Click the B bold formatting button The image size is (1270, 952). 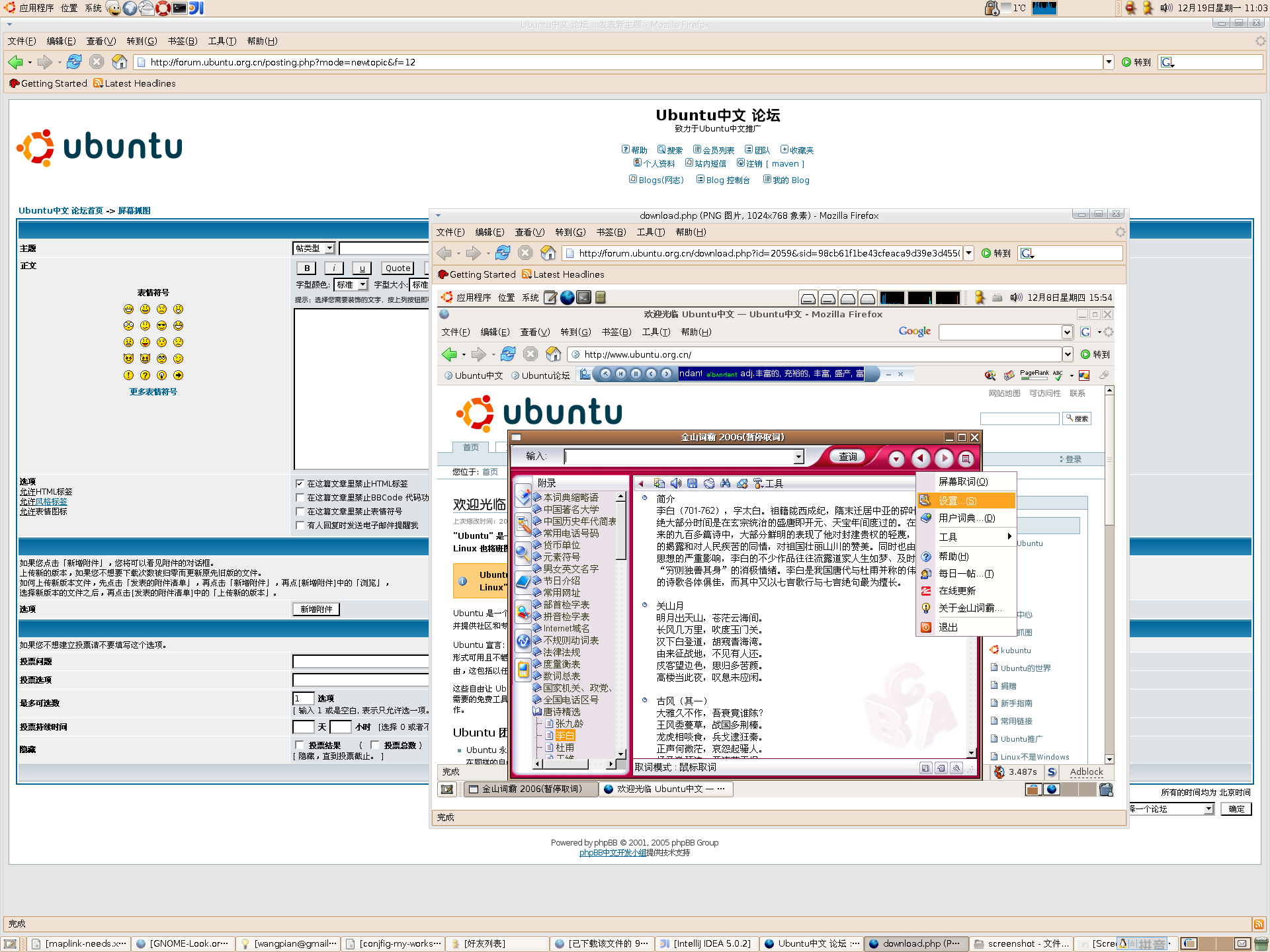(306, 268)
